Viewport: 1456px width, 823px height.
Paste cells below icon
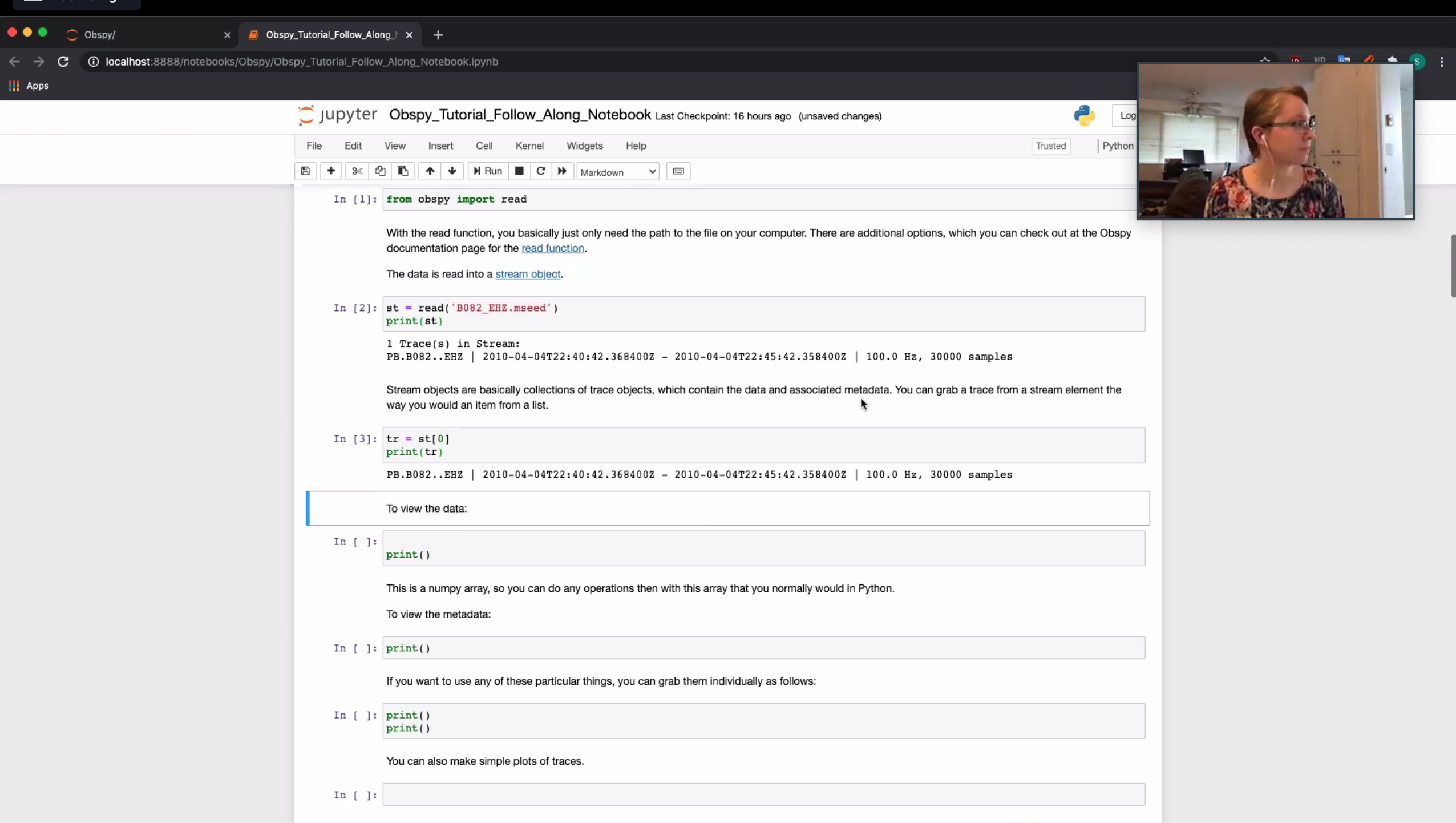coord(403,171)
